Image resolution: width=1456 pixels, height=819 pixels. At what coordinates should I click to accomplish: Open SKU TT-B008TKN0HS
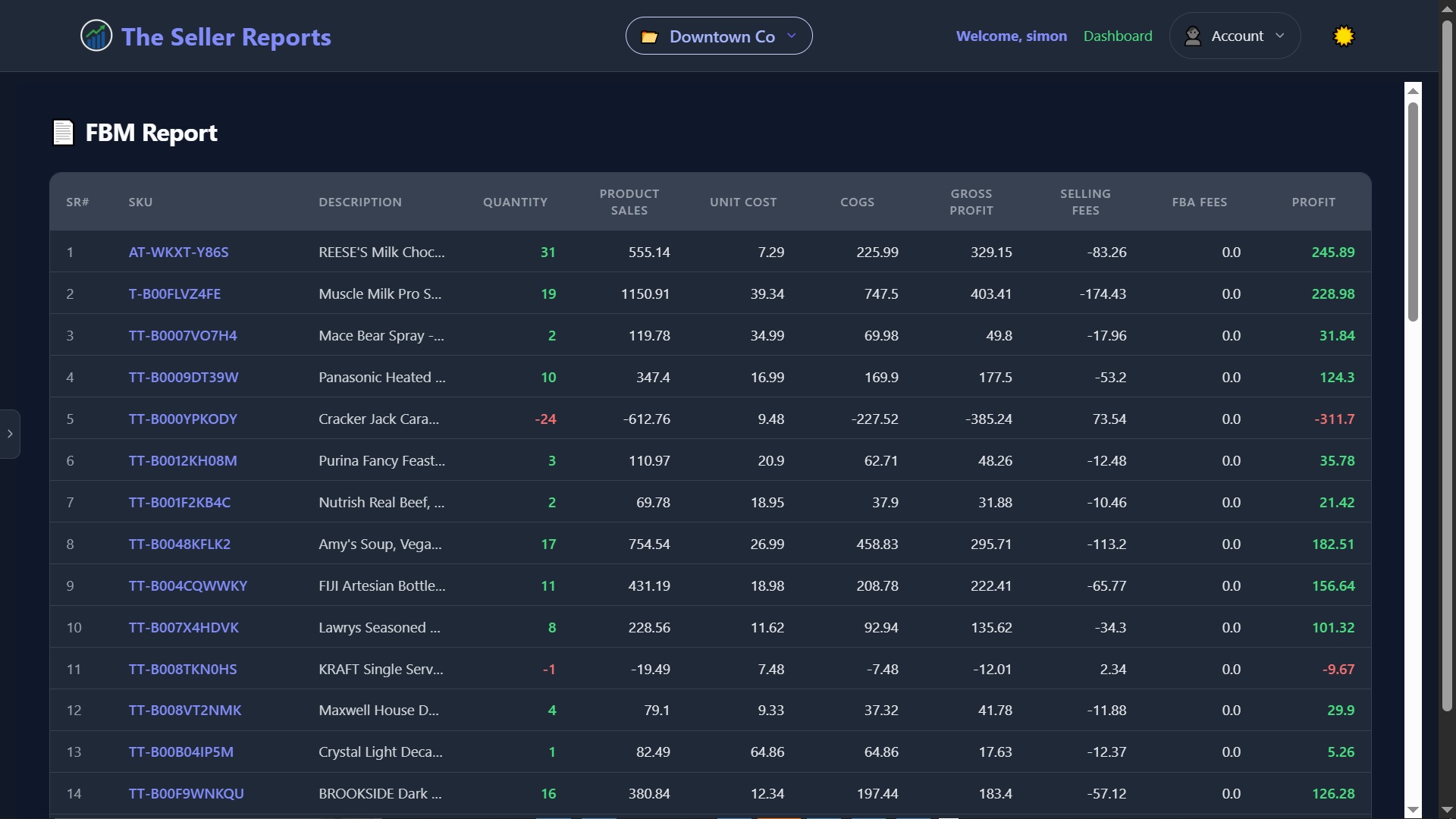pos(183,669)
